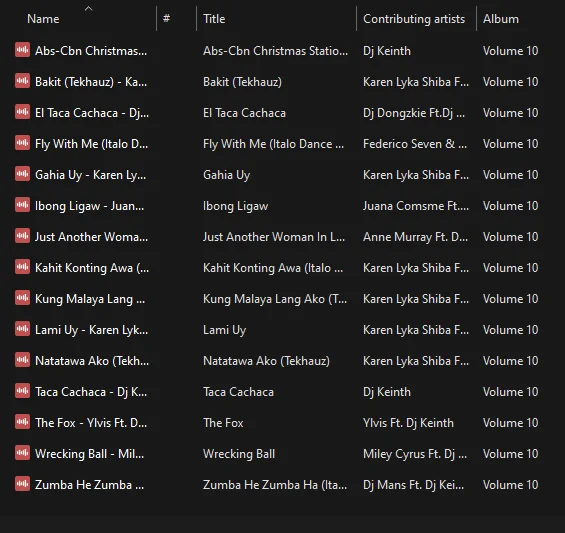Click title Fly With Me (Italo Dance ...
This screenshot has height=533, width=565.
(273, 144)
